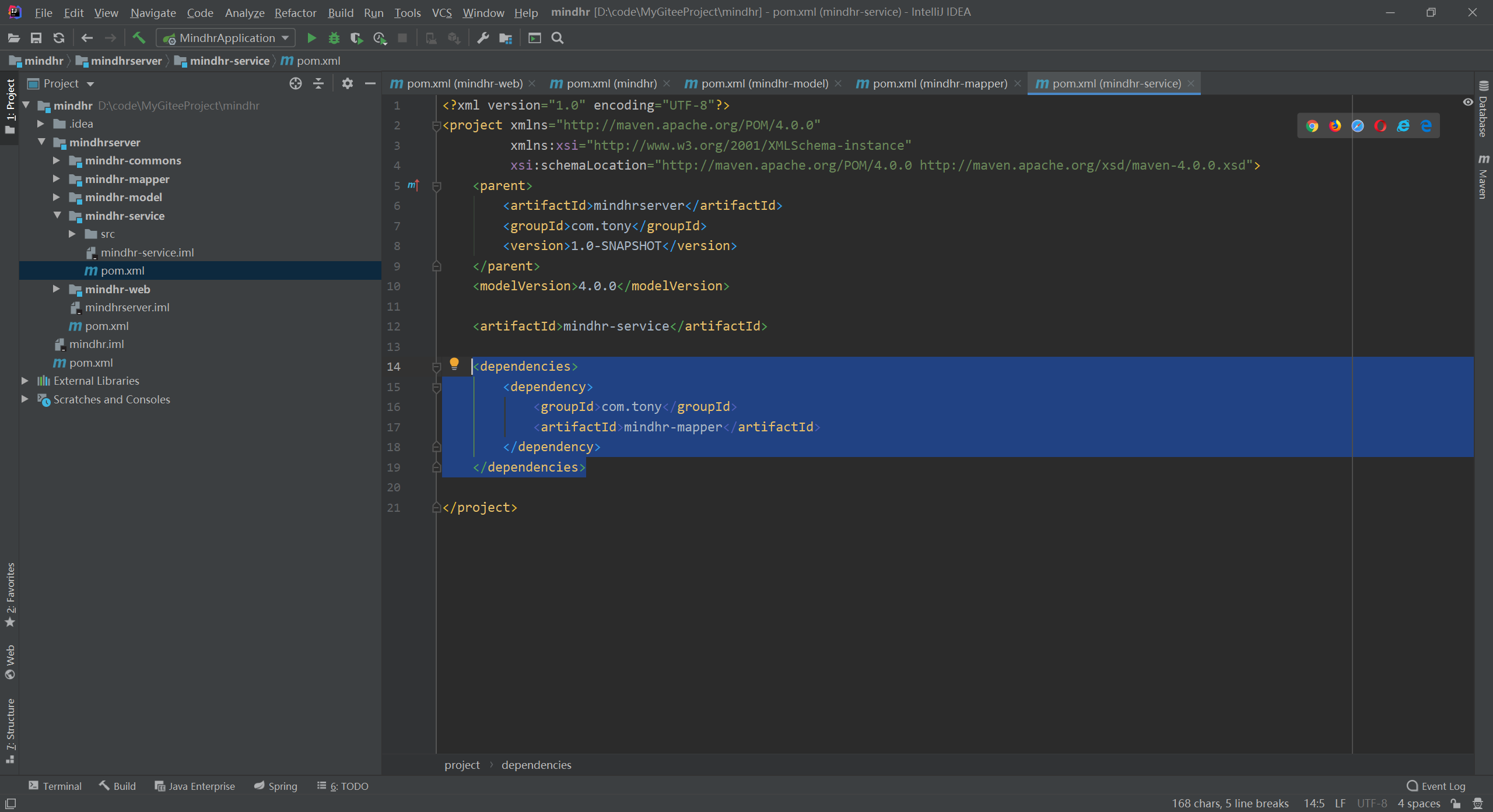1493x812 pixels.
Task: Click the green Run button
Action: 311,38
